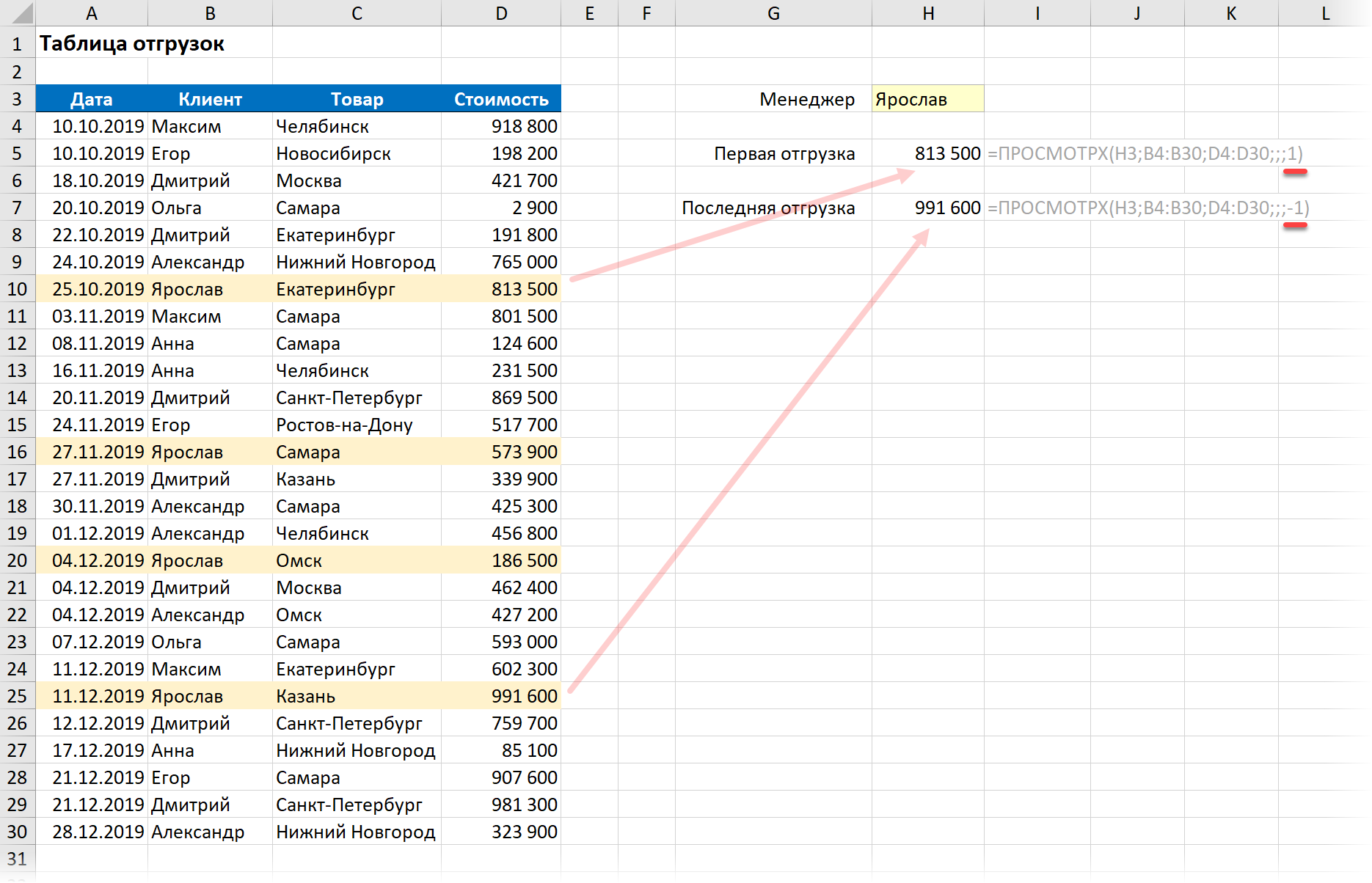
Task: Select cell 'Новосибирск'
Action: (x=357, y=153)
